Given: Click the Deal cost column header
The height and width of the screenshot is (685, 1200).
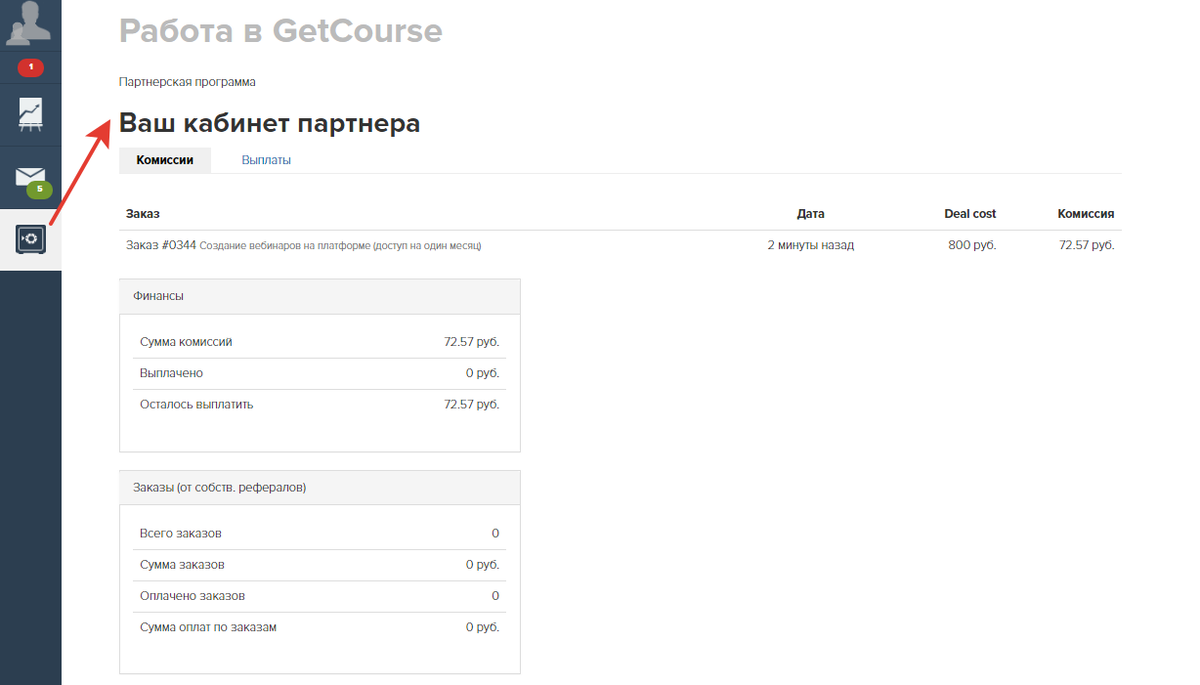Looking at the screenshot, I should tap(970, 214).
